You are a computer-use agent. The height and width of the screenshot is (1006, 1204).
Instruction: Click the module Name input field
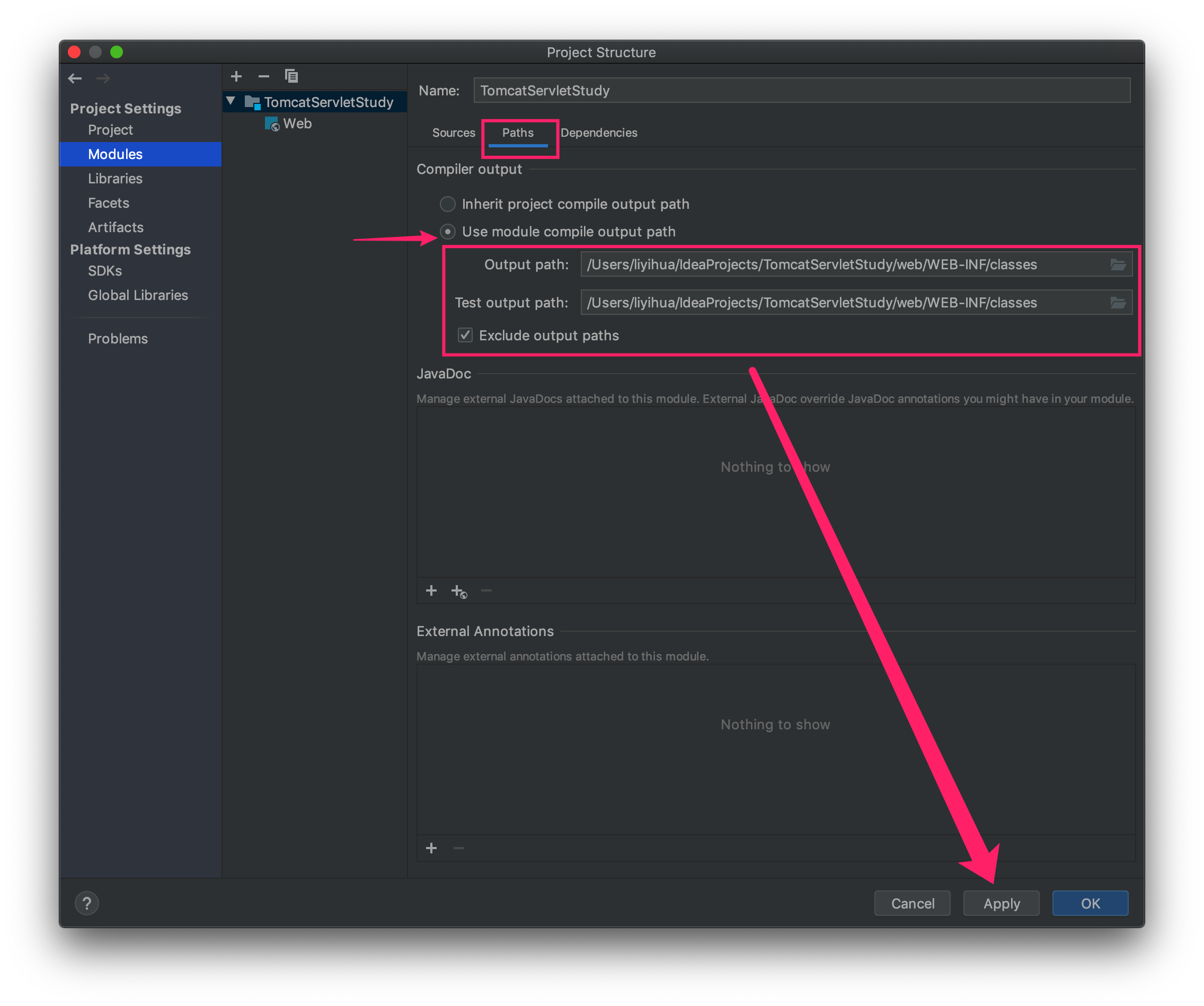coord(801,91)
